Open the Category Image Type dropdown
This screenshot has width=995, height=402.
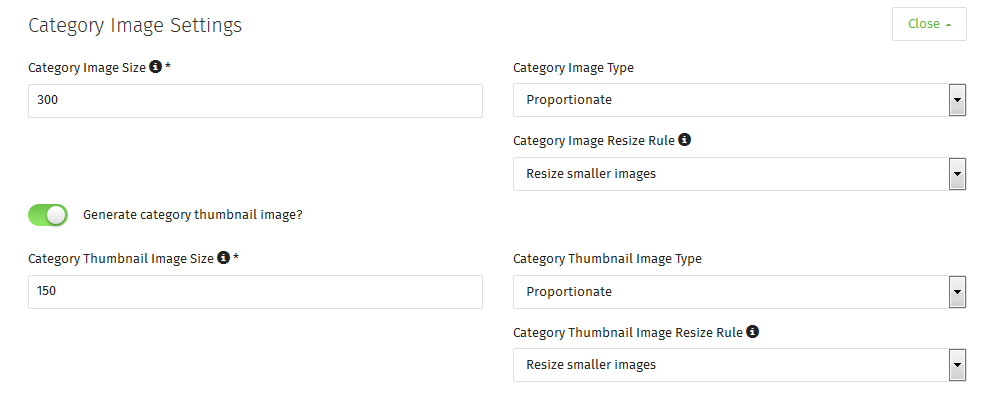(x=739, y=100)
